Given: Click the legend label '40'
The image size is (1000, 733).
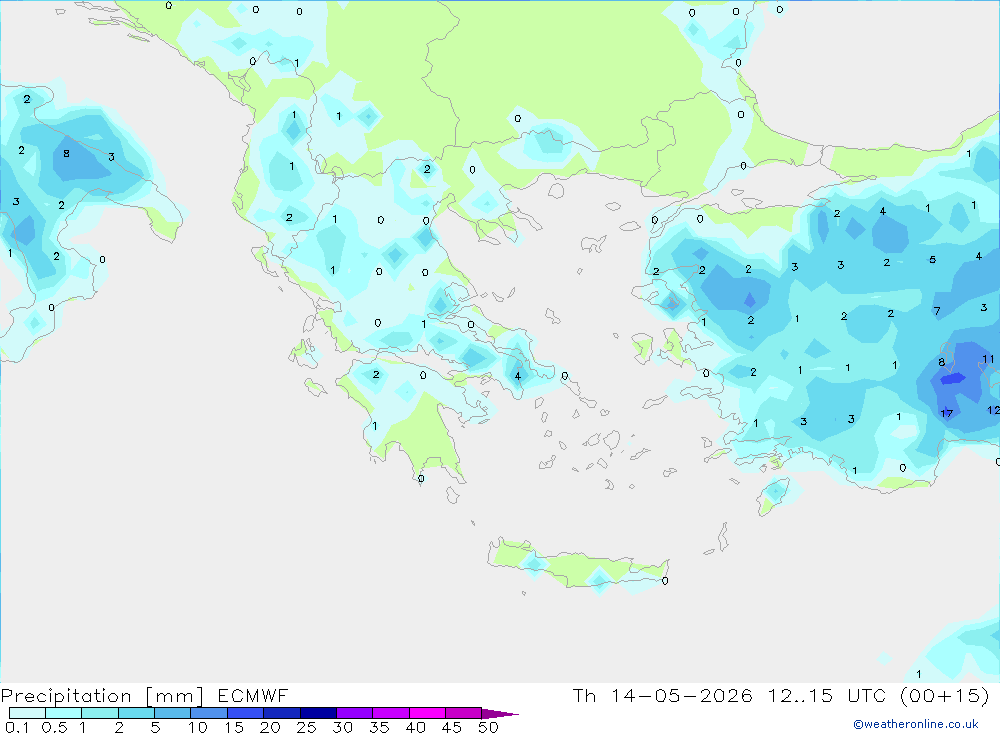Looking at the screenshot, I should click(415, 727).
